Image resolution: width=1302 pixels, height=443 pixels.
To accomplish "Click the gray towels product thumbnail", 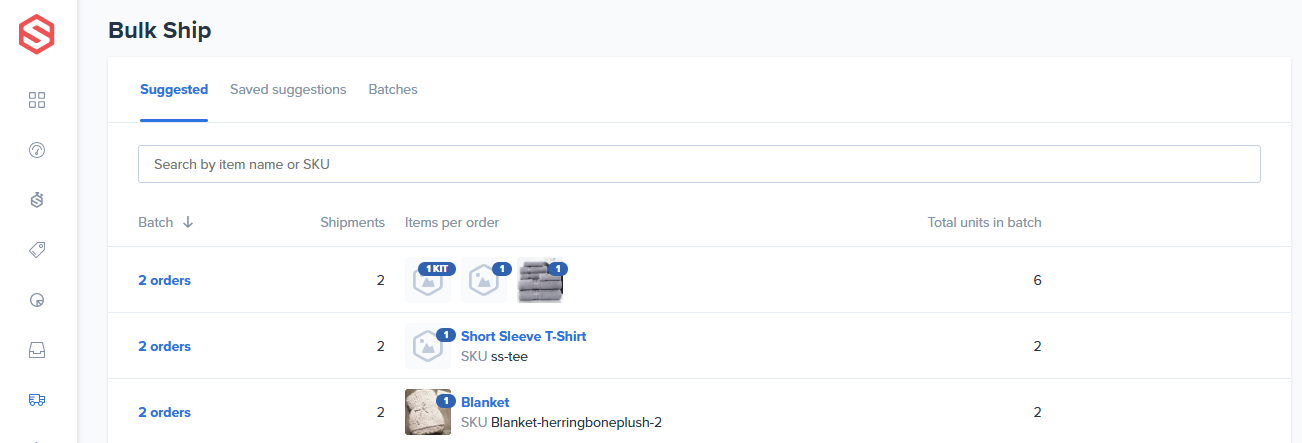I will (x=540, y=282).
